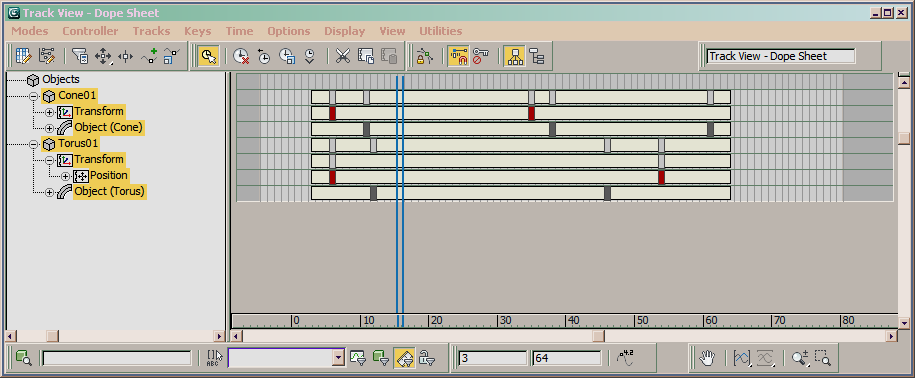Open the Modes menu
The image size is (915, 378).
click(x=30, y=31)
